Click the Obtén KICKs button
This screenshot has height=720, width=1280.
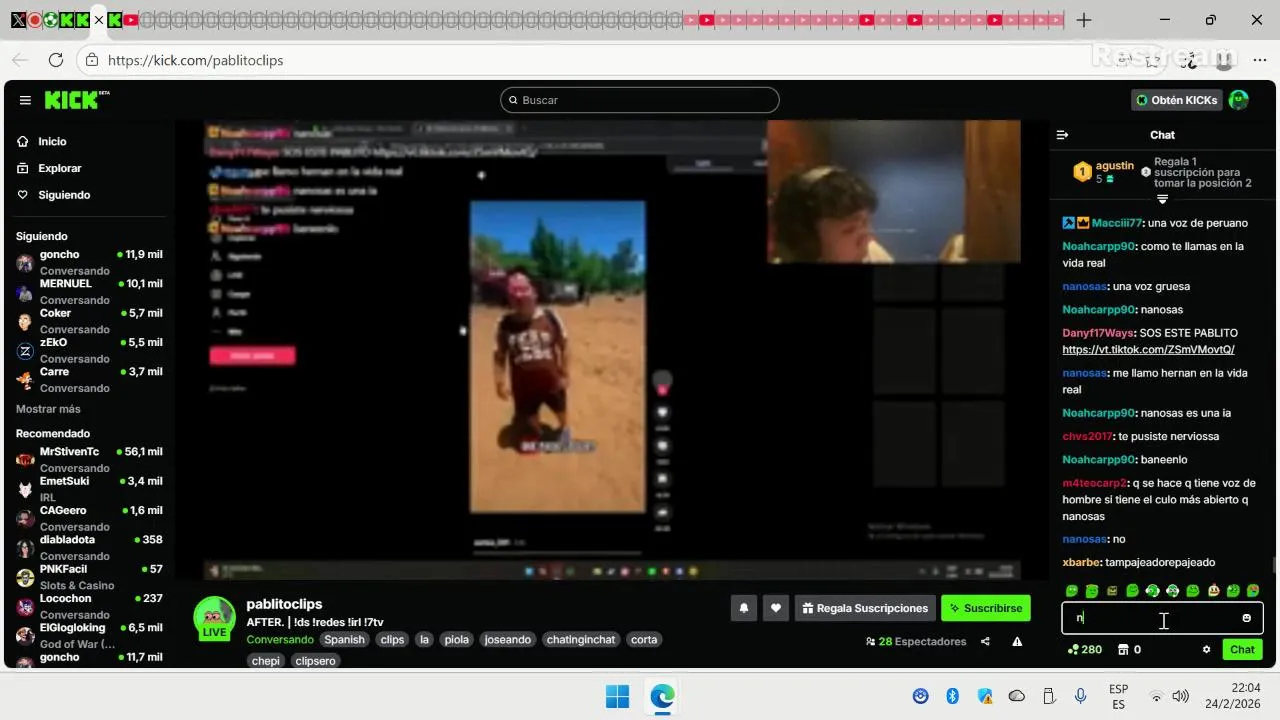pos(1177,100)
